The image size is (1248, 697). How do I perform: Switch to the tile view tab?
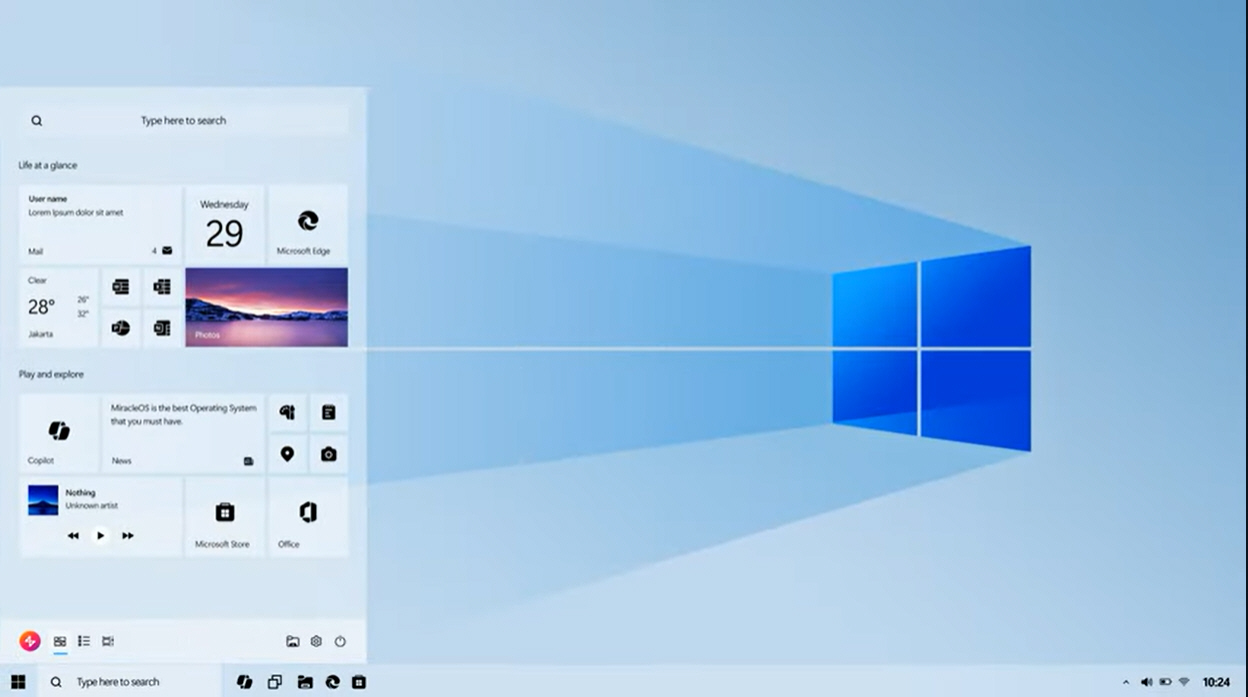pyautogui.click(x=61, y=641)
